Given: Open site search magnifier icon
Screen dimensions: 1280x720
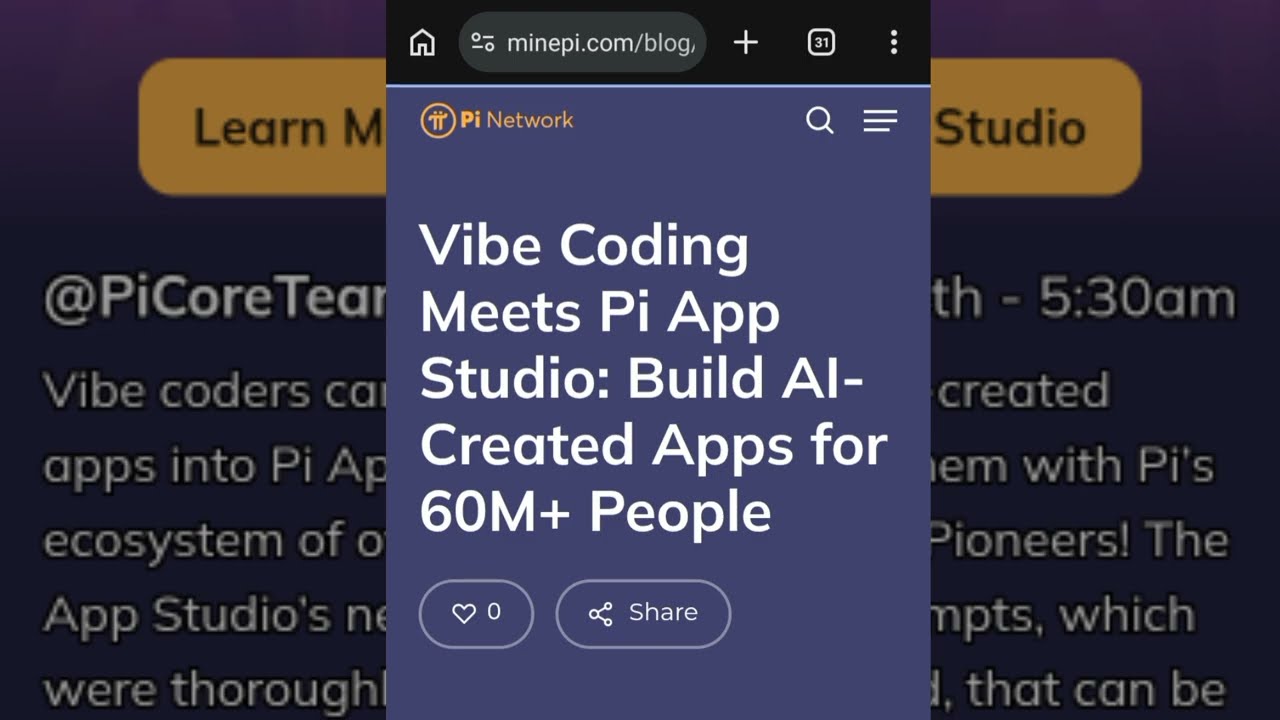Looking at the screenshot, I should [819, 120].
